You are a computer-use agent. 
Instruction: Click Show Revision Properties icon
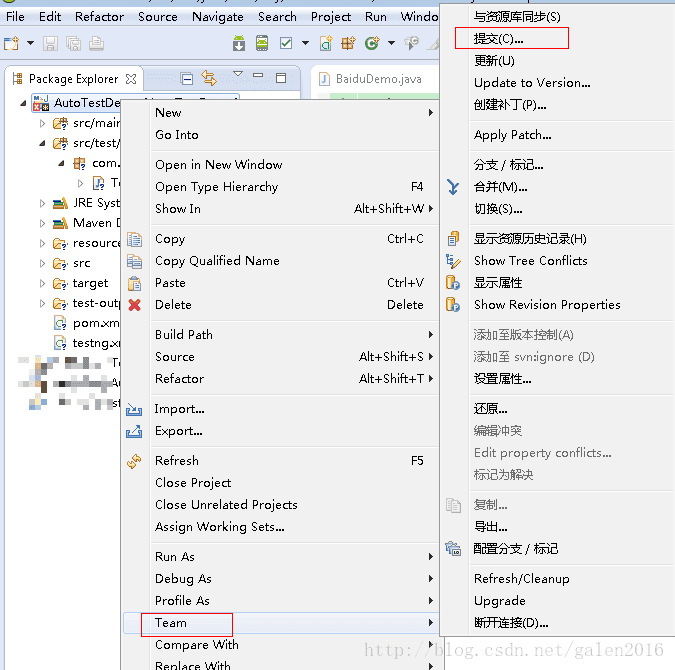pyautogui.click(x=453, y=305)
